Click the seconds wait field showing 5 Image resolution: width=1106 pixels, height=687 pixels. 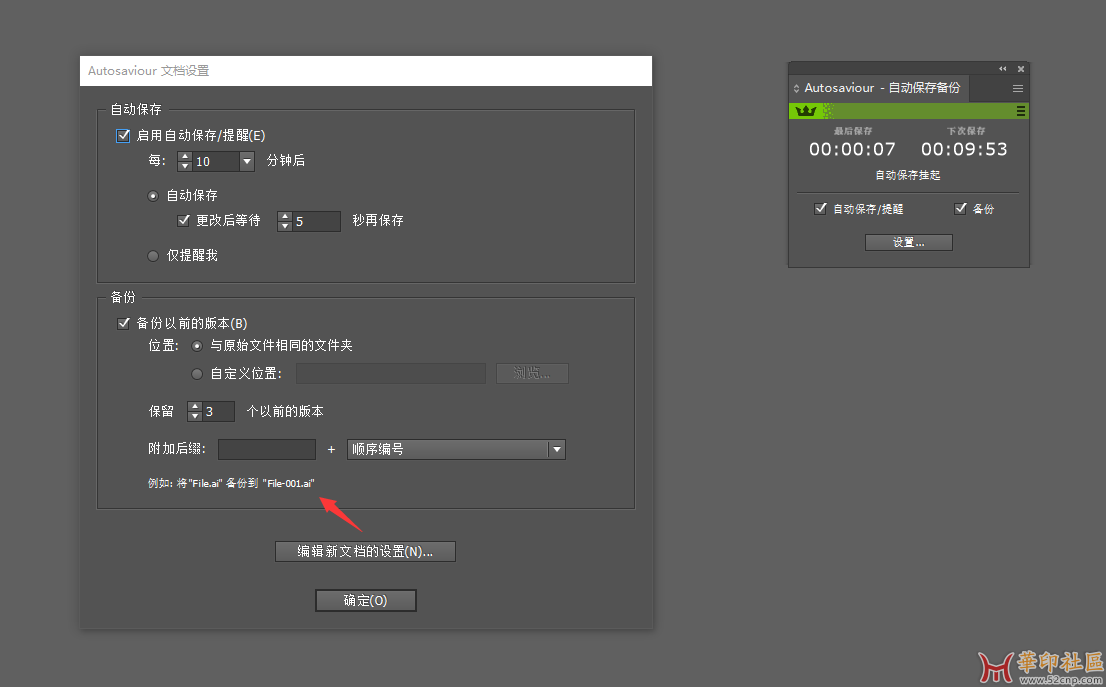[x=316, y=221]
